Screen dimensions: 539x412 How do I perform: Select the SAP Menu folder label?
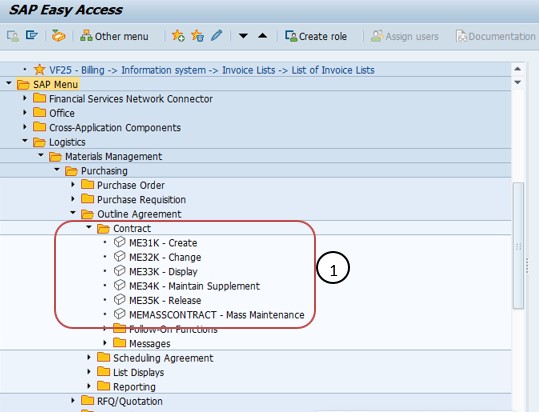pos(55,85)
